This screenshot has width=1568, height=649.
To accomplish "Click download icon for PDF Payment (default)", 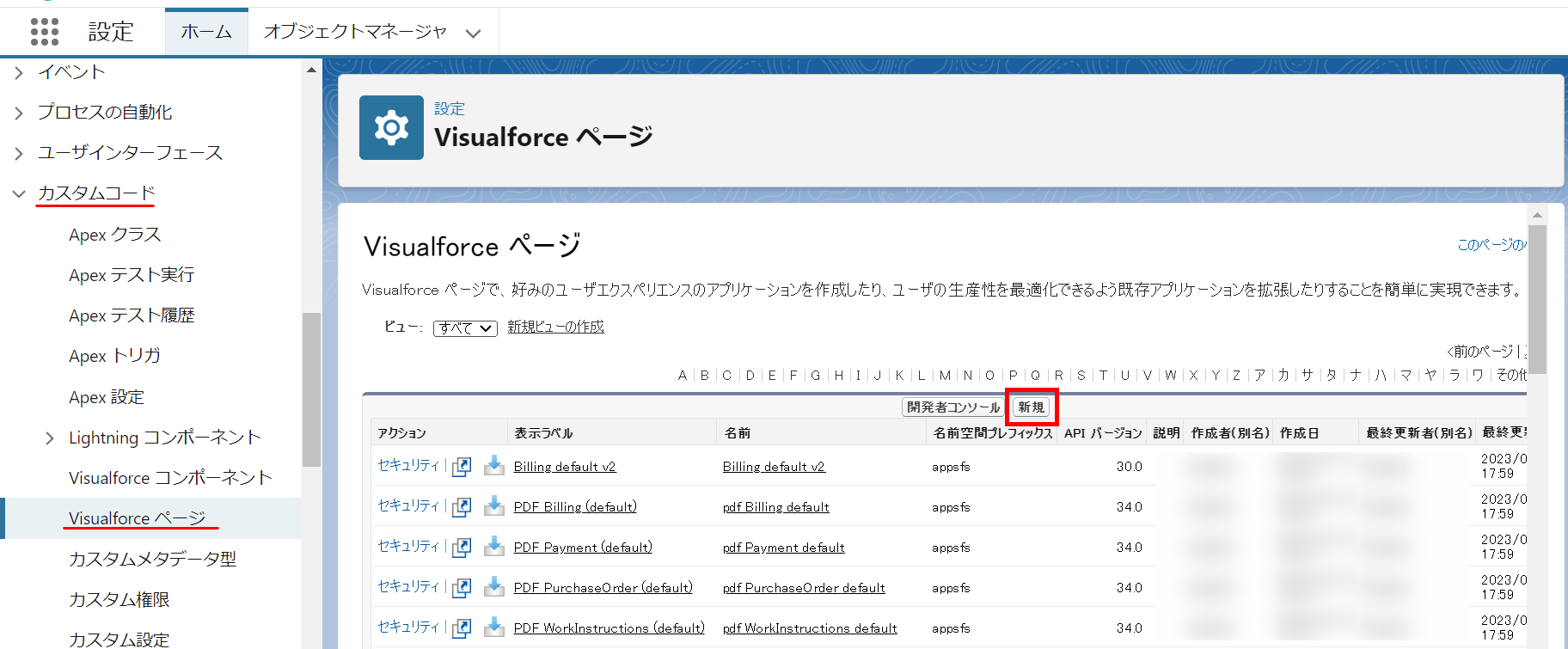I will coord(493,547).
